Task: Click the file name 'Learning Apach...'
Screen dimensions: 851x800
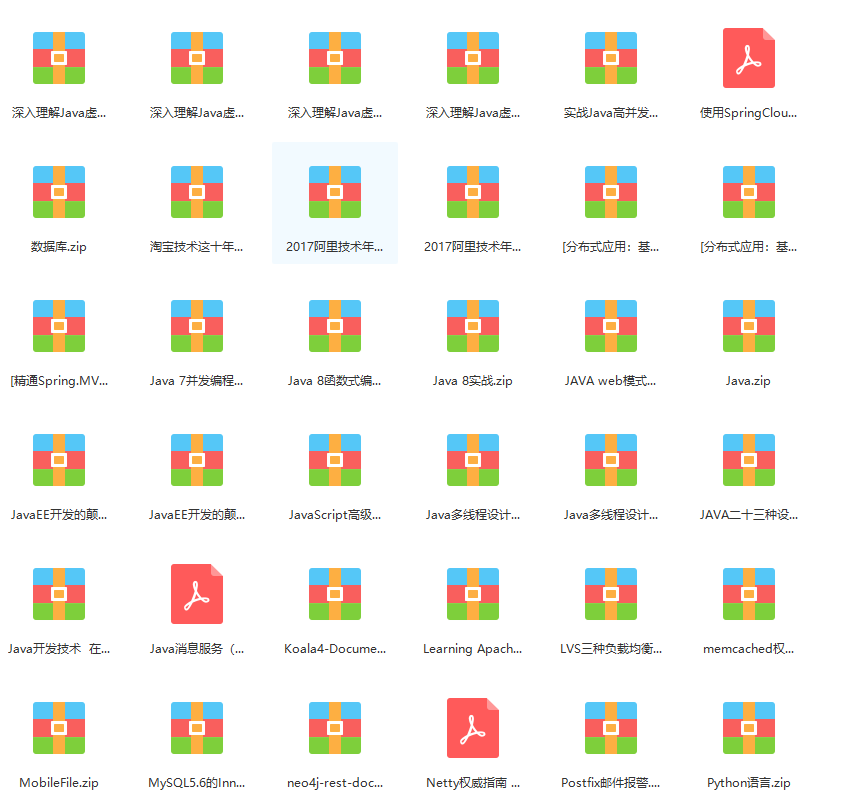Action: (x=473, y=649)
